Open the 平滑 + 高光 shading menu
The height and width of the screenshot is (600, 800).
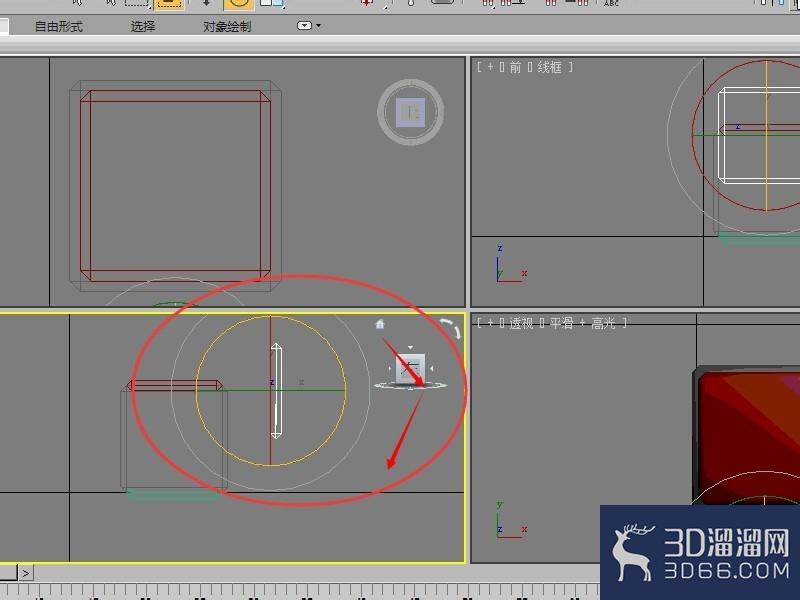pyautogui.click(x=583, y=323)
